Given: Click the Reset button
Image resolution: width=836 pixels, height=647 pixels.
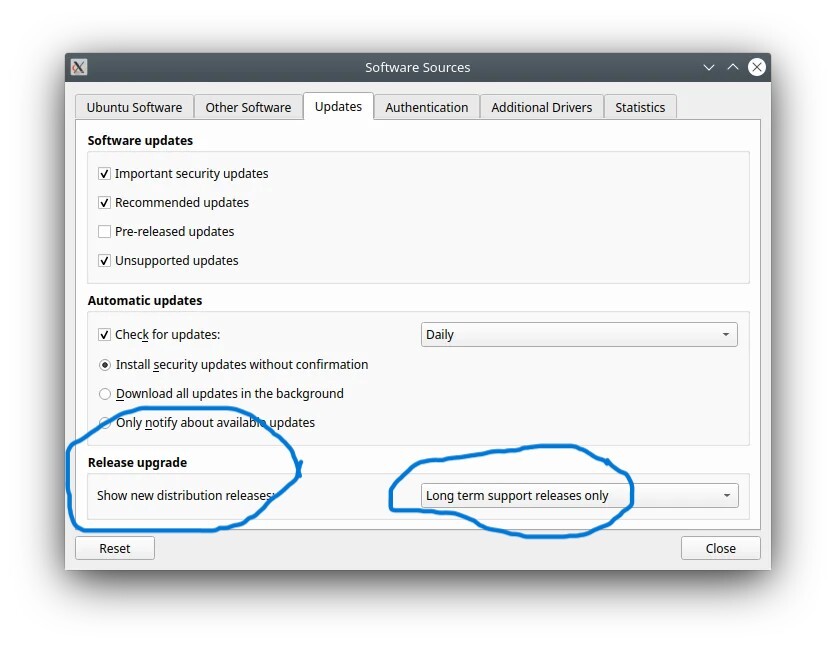Looking at the screenshot, I should (x=115, y=548).
